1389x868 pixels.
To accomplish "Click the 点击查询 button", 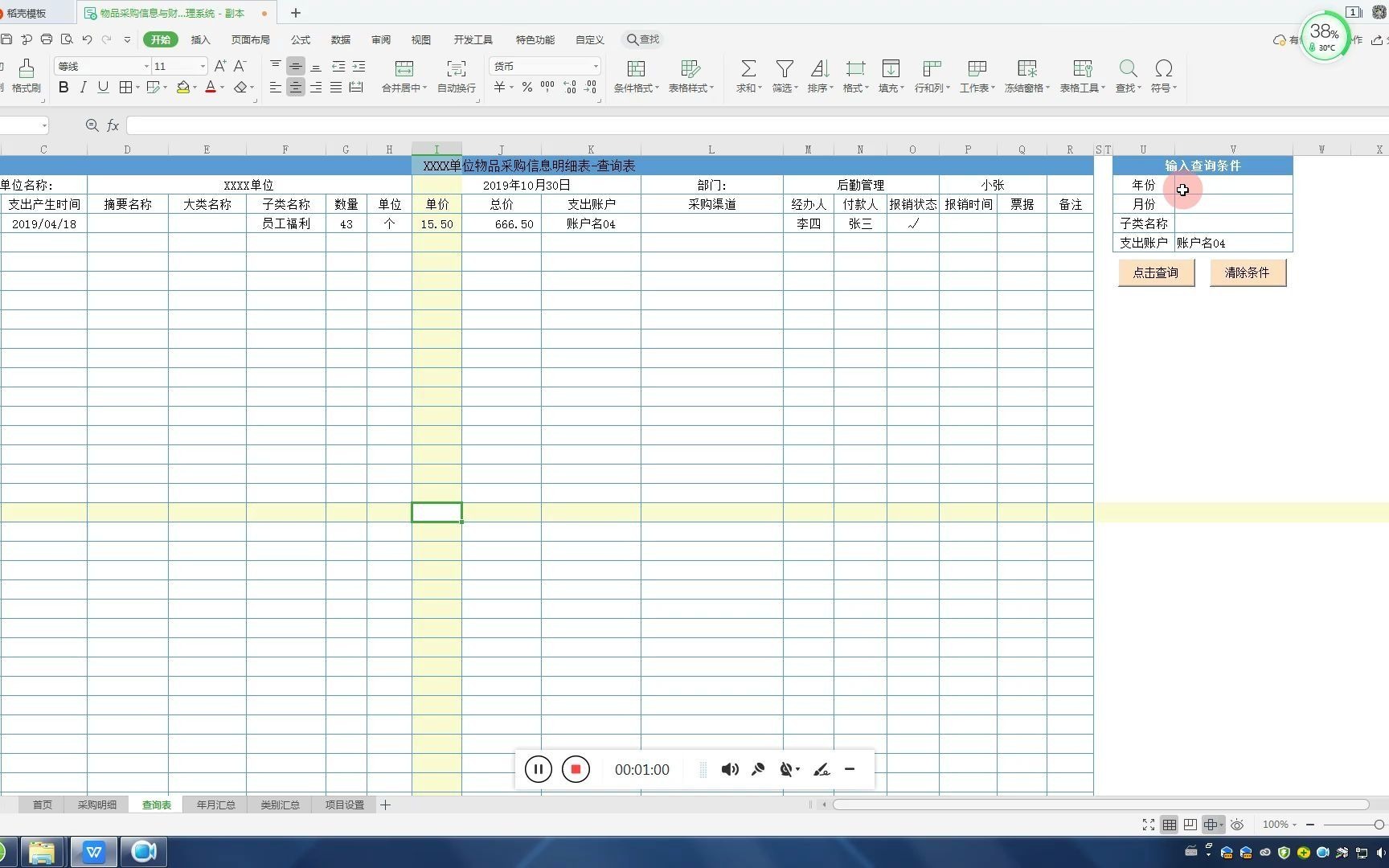I will coord(1156,272).
